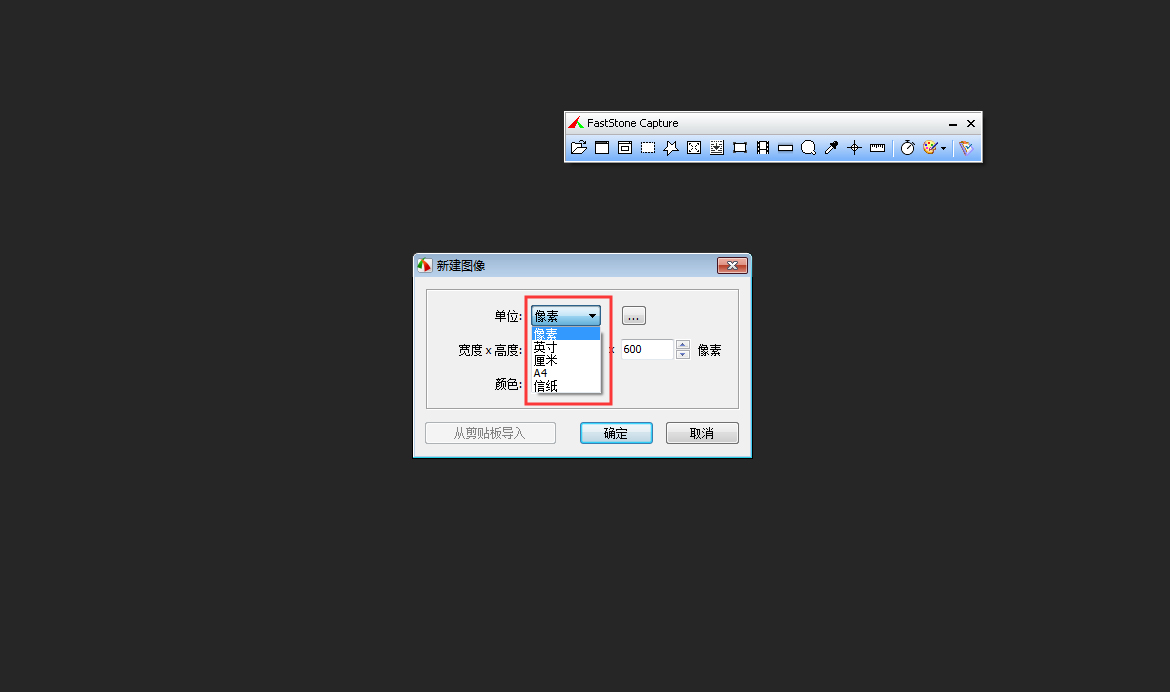The width and height of the screenshot is (1170, 692).
Task: Choose Capture Freehand Region star icon
Action: click(671, 148)
